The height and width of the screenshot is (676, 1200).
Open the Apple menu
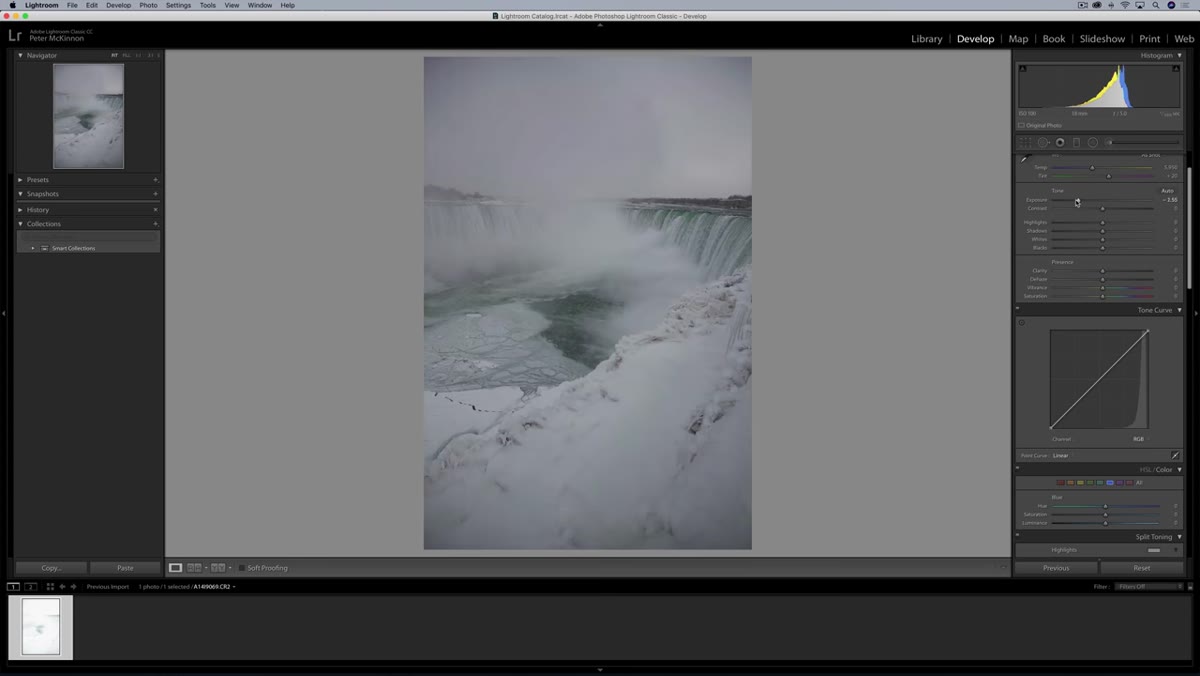12,5
